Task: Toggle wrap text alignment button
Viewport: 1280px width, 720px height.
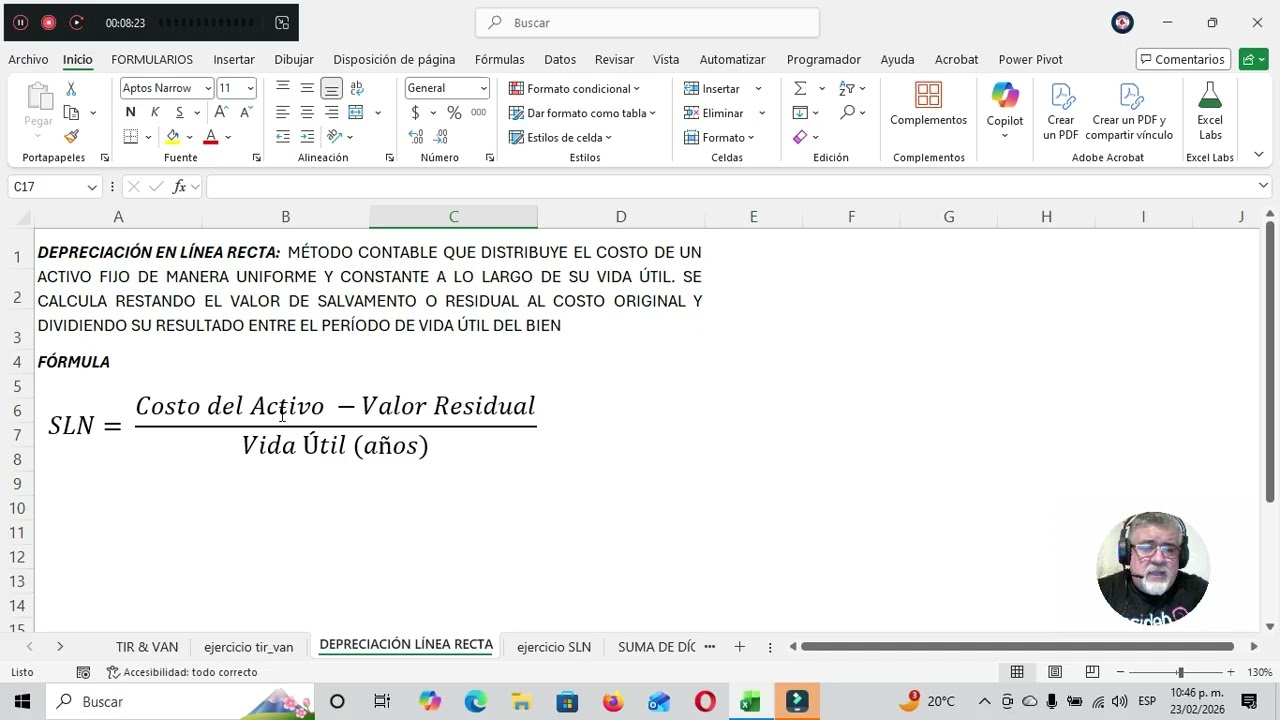Action: 357,88
